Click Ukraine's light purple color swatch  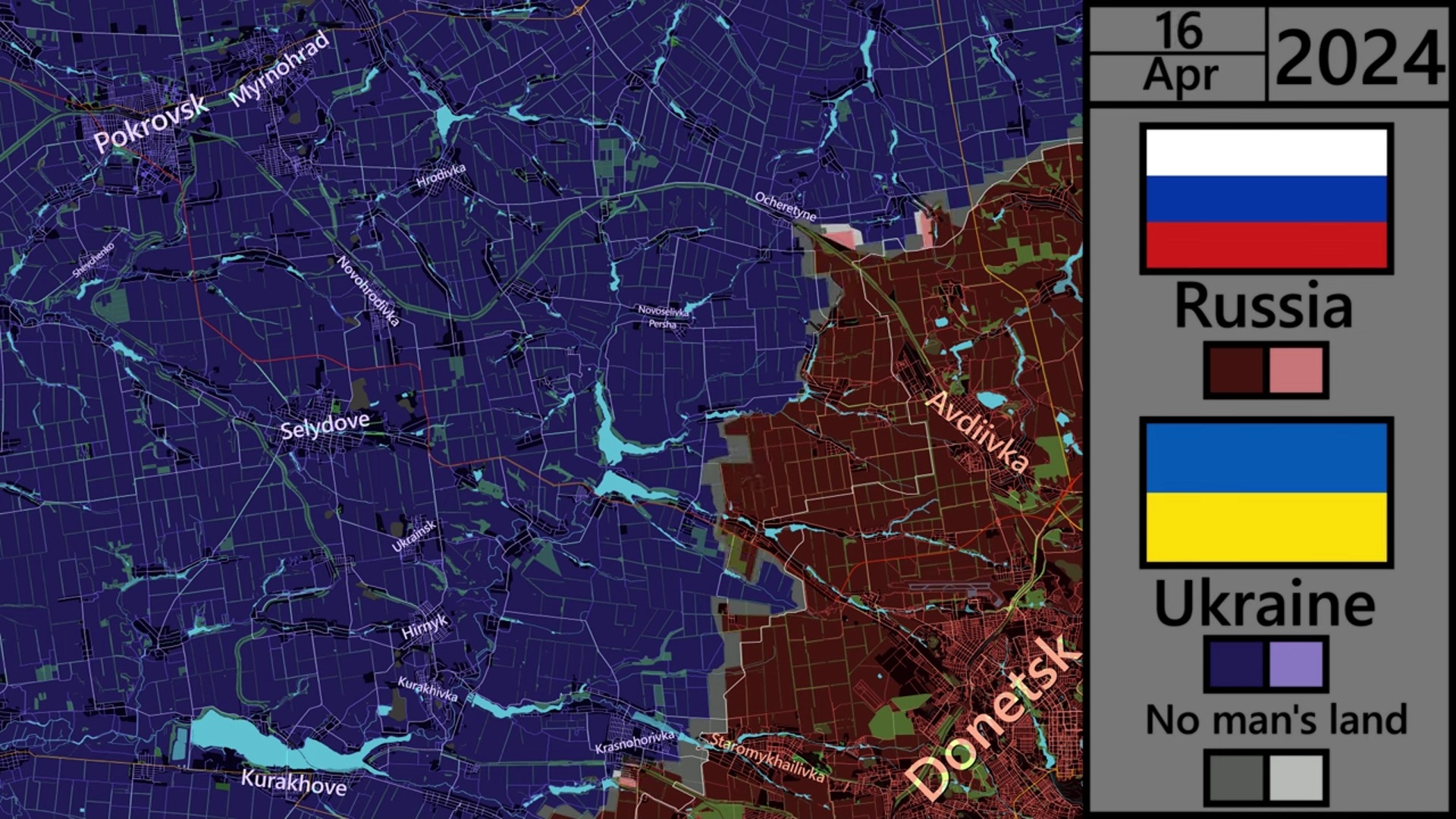point(1295,664)
